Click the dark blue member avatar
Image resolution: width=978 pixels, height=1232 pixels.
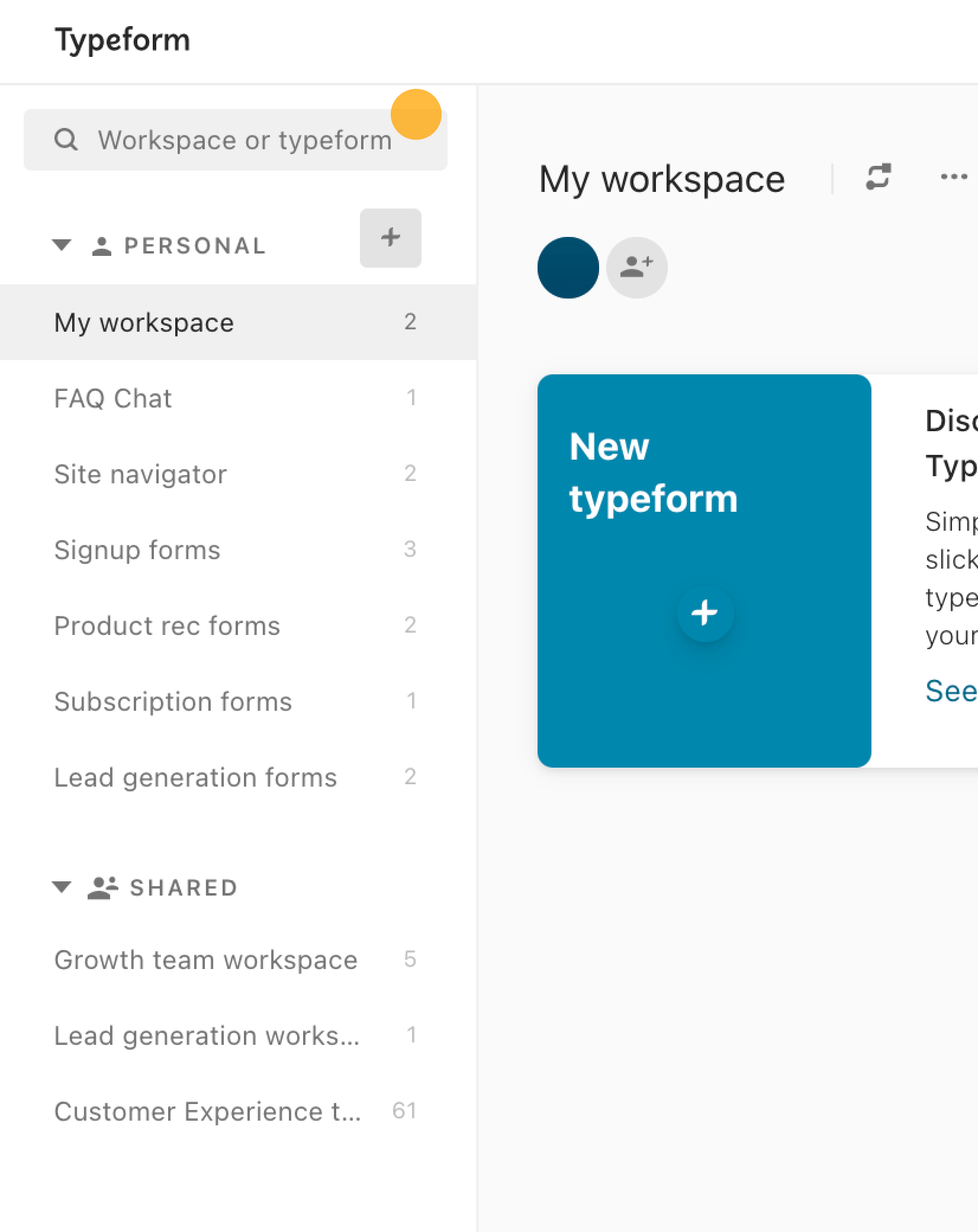click(568, 268)
